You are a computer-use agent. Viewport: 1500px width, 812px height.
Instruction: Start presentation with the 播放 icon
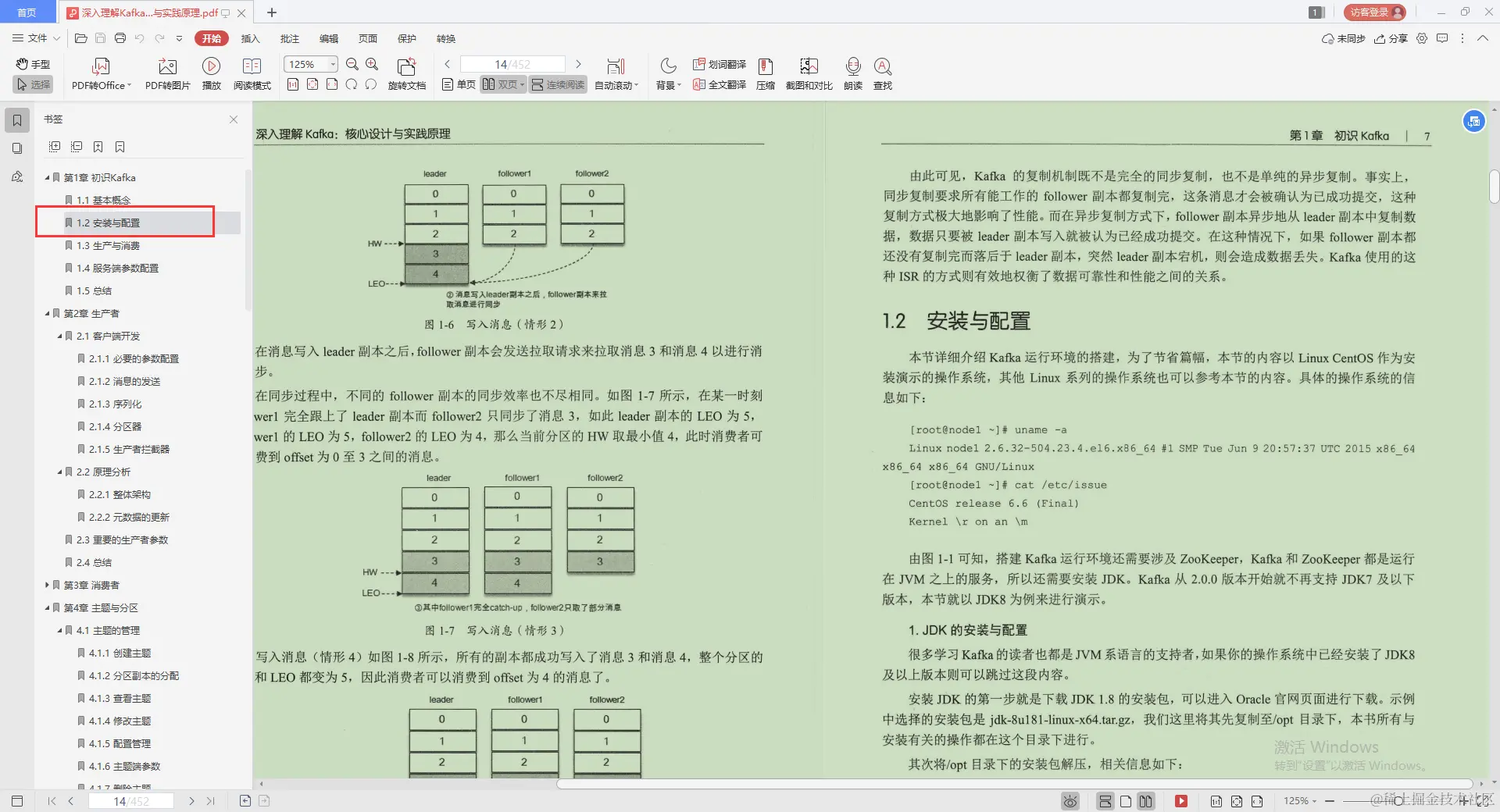211,74
